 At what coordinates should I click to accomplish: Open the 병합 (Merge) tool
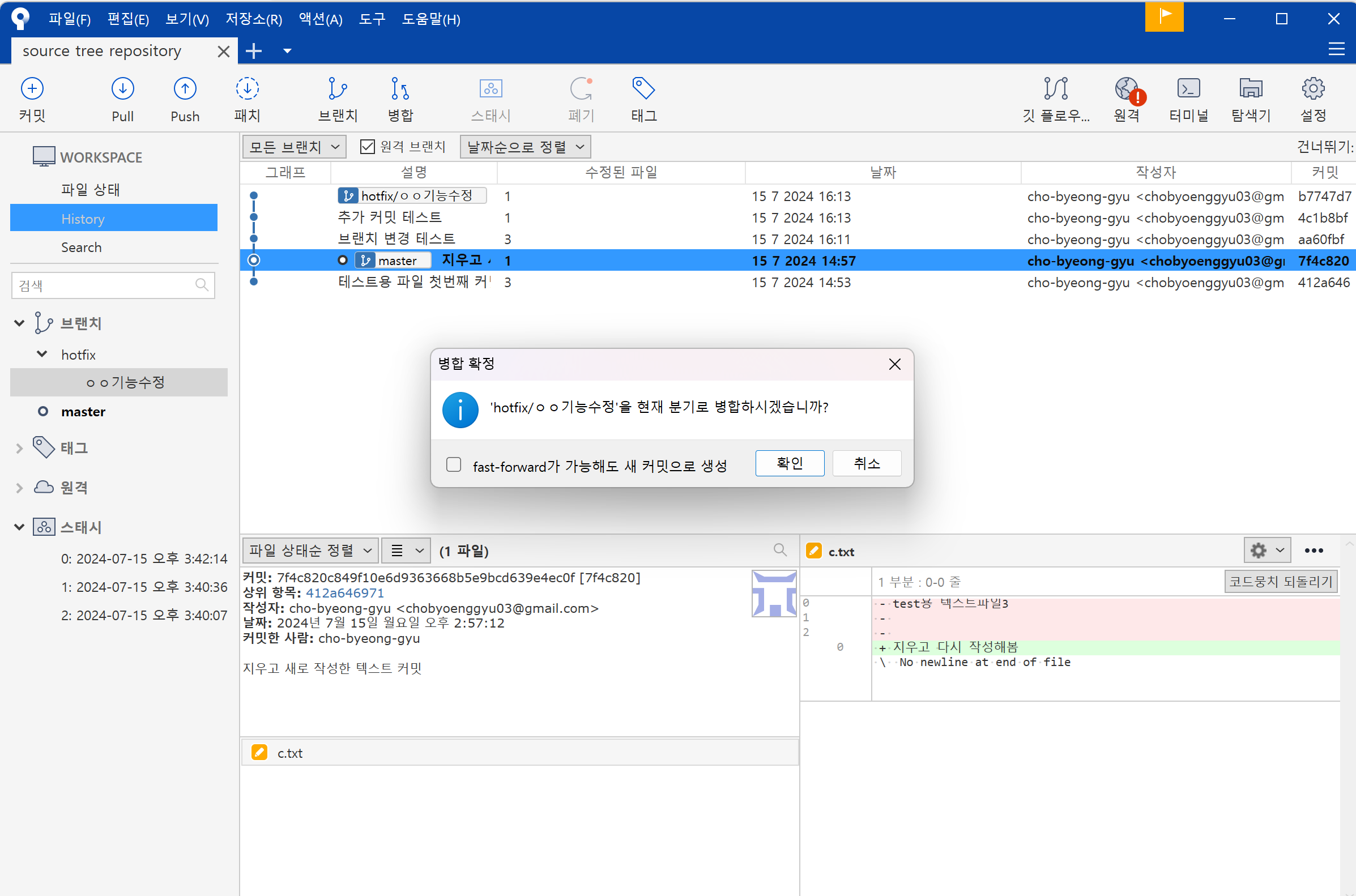click(x=400, y=99)
